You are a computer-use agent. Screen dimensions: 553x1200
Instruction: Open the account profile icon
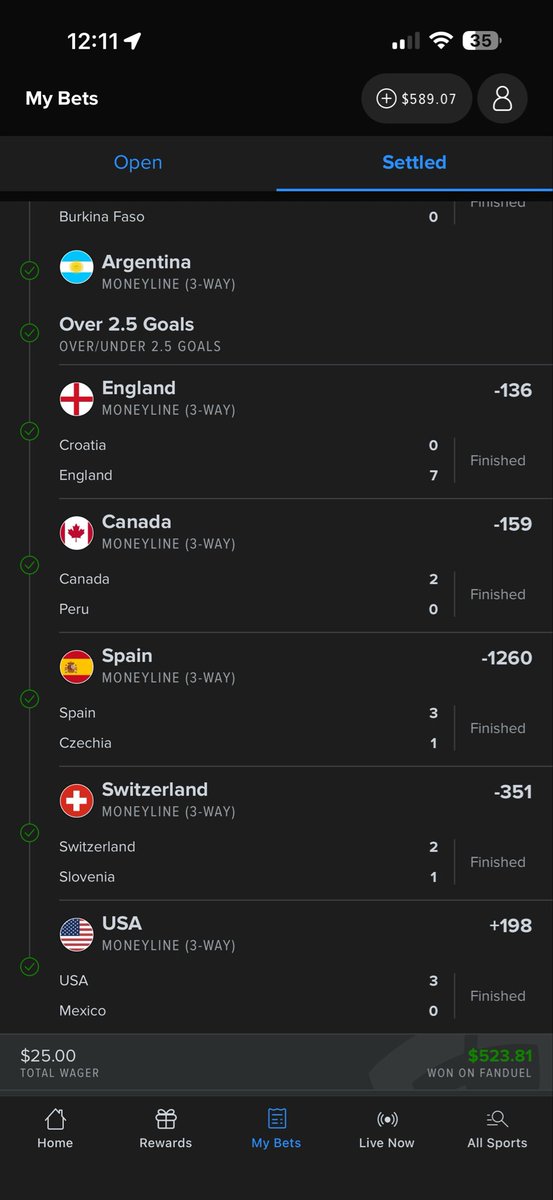(502, 98)
